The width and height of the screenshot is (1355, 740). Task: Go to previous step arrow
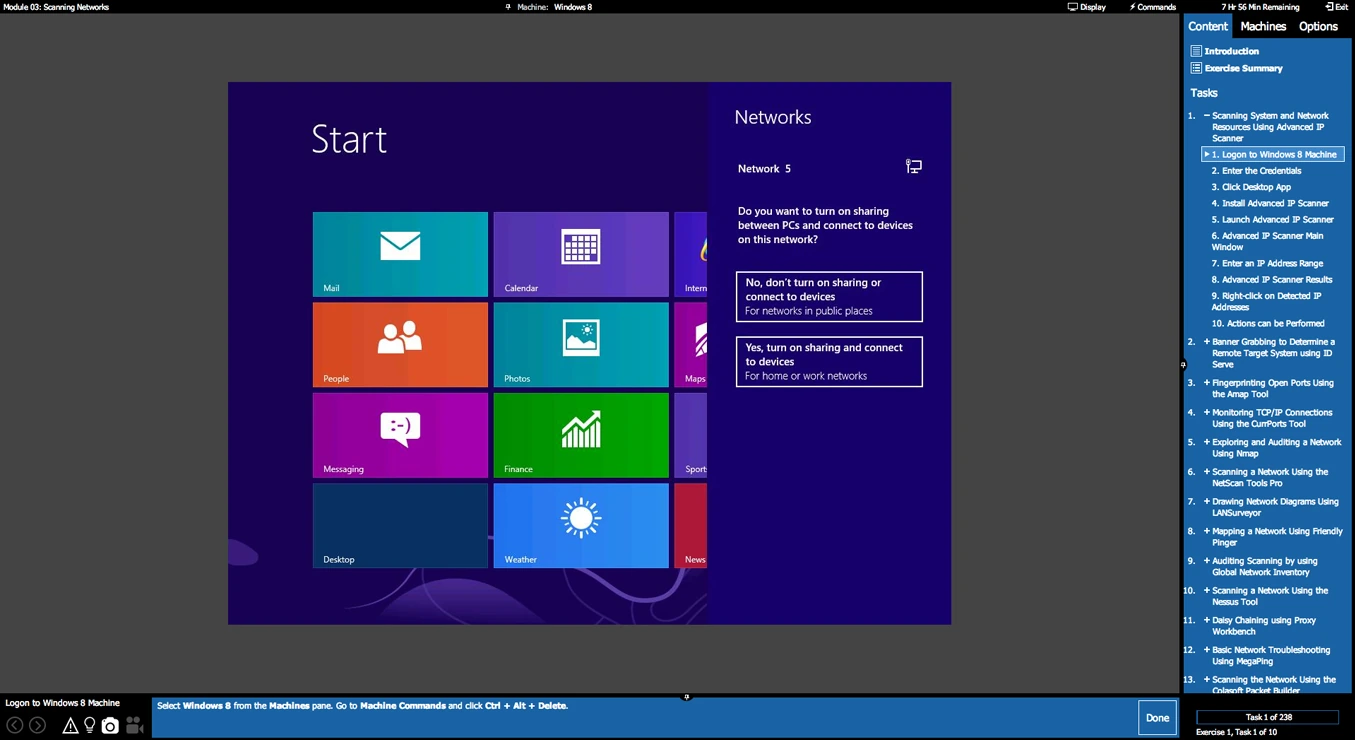coord(15,725)
